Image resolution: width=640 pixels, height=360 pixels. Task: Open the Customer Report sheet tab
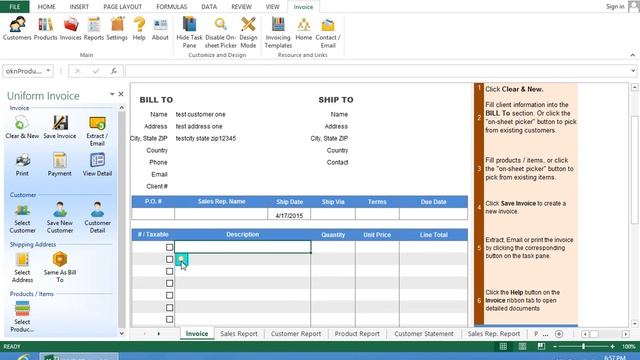[296, 334]
